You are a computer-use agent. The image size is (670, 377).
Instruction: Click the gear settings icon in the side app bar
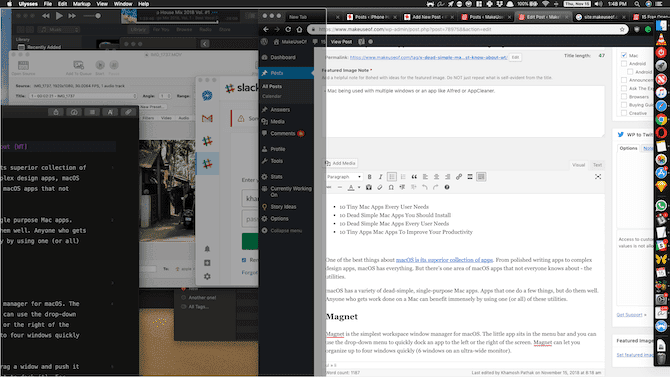point(207,277)
